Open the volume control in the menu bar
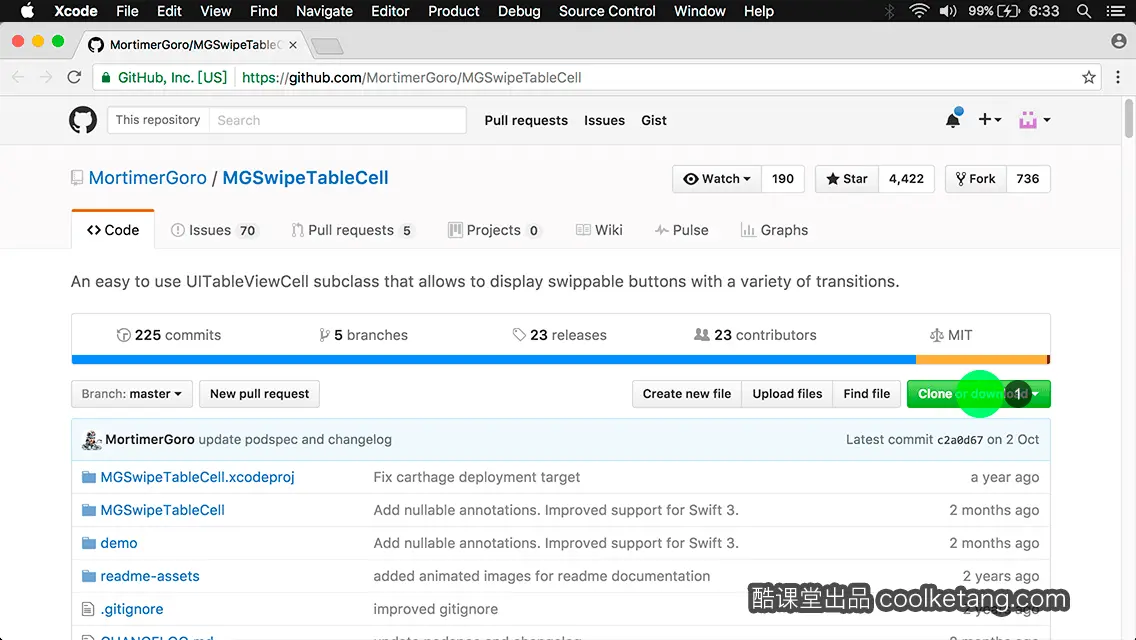The image size is (1136, 640). 948,11
